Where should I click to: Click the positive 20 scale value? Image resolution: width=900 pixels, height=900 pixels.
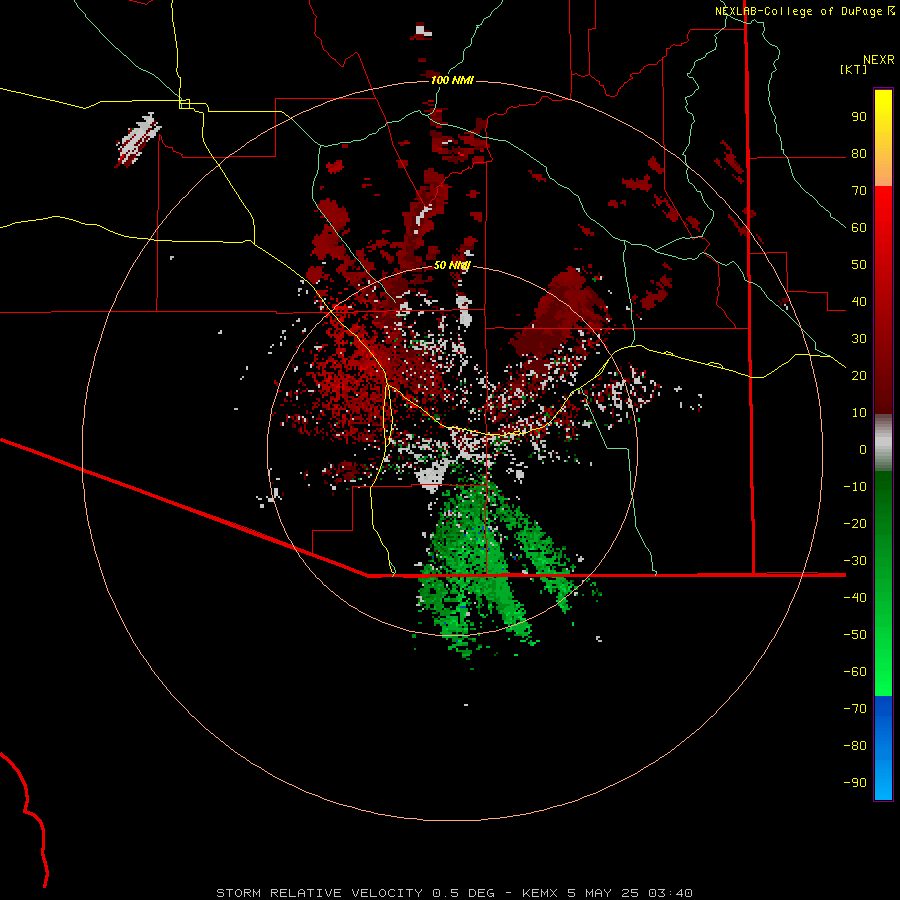point(859,375)
